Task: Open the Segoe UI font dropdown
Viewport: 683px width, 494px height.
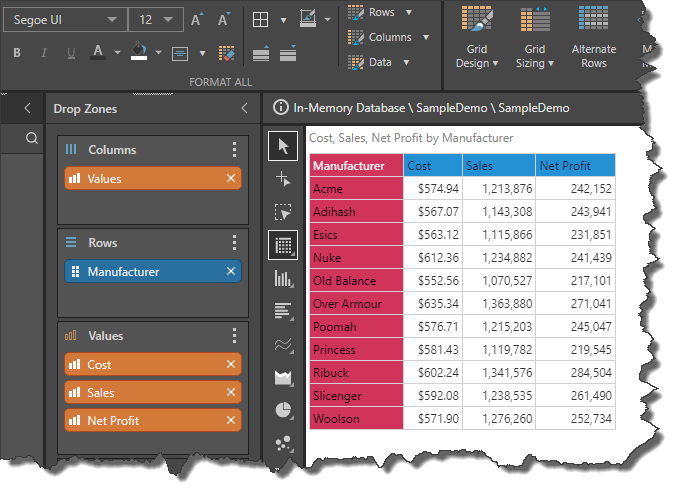Action: click(x=64, y=19)
